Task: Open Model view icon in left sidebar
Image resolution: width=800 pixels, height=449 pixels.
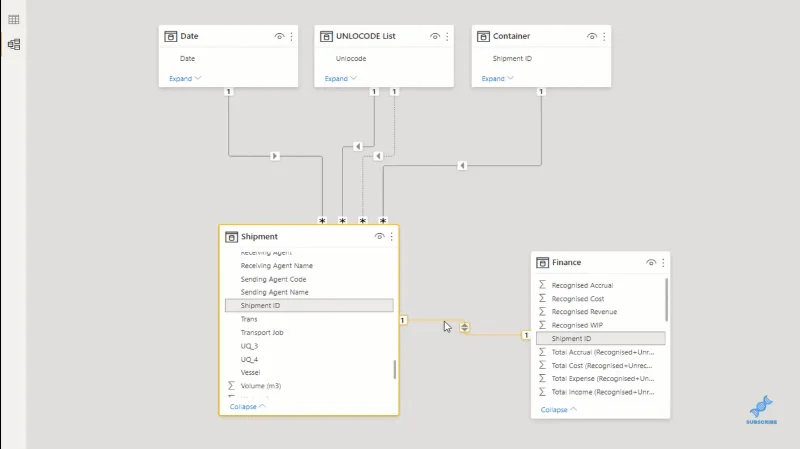Action: [14, 44]
